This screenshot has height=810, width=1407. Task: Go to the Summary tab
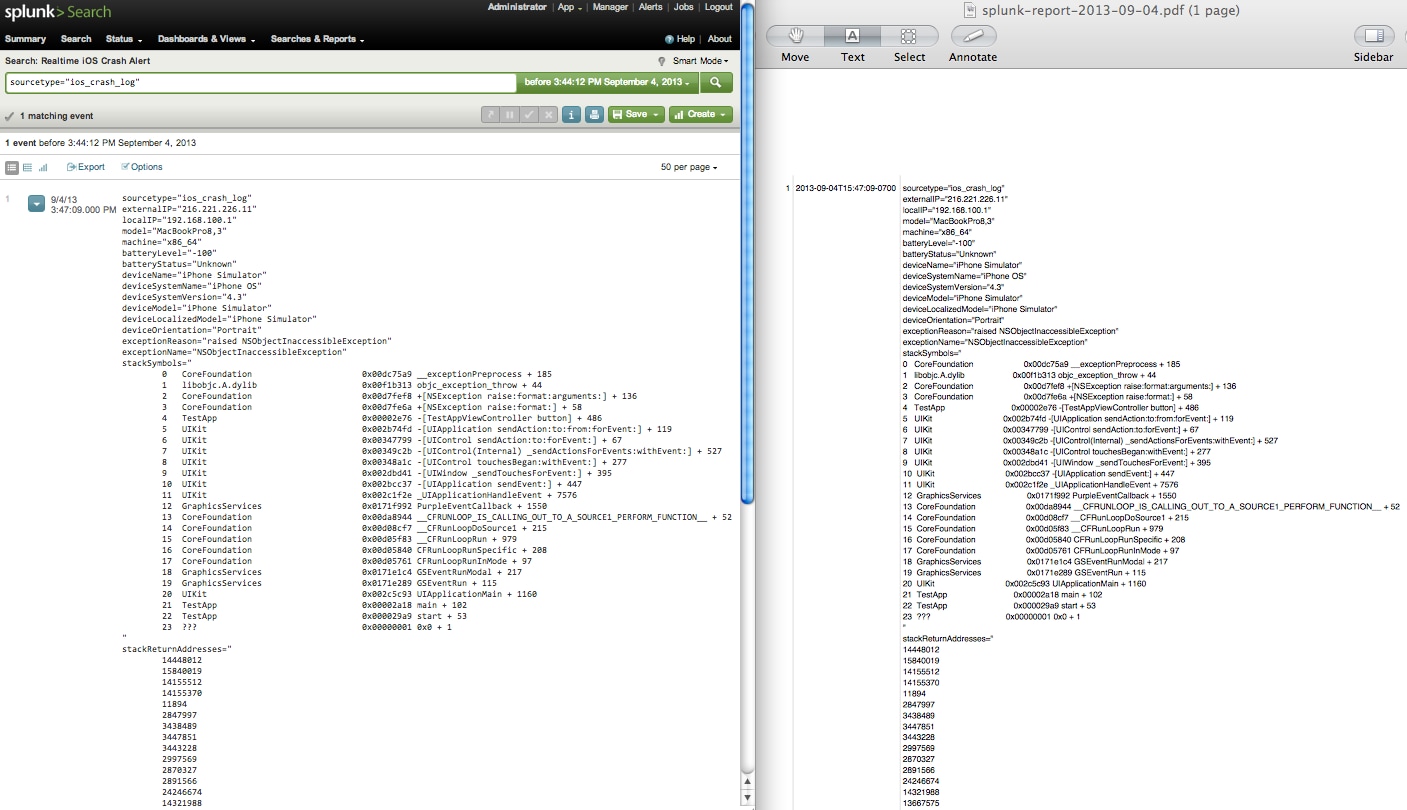26,39
